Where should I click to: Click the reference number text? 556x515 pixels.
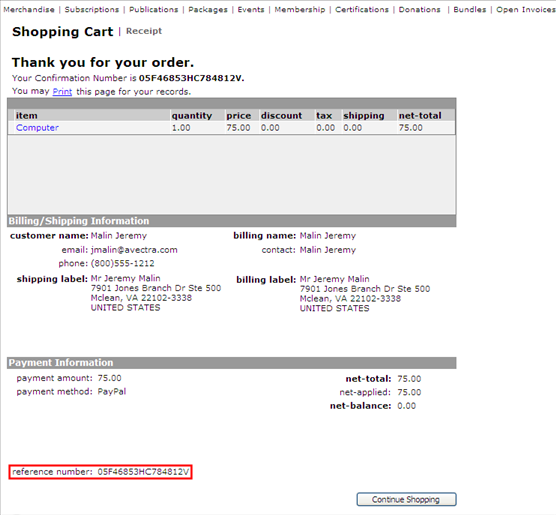pyautogui.click(x=101, y=472)
